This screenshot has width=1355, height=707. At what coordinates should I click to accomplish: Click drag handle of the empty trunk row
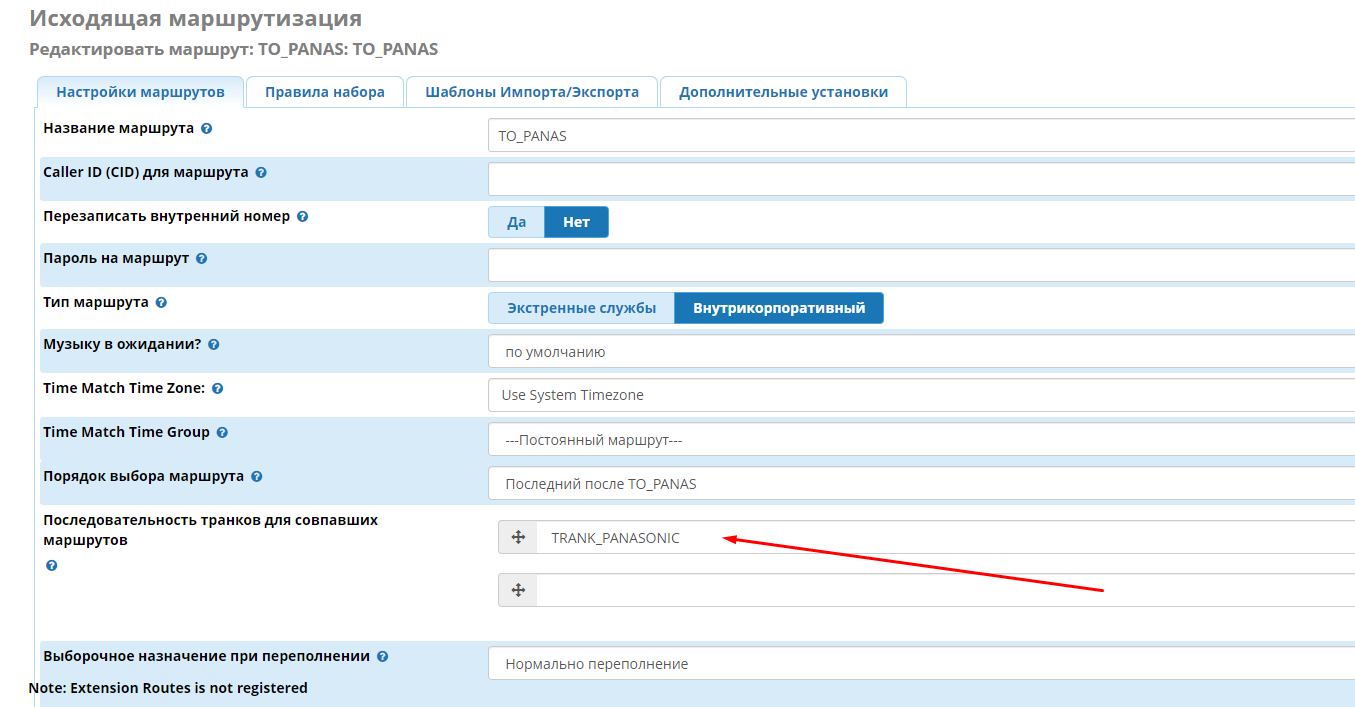coord(518,590)
